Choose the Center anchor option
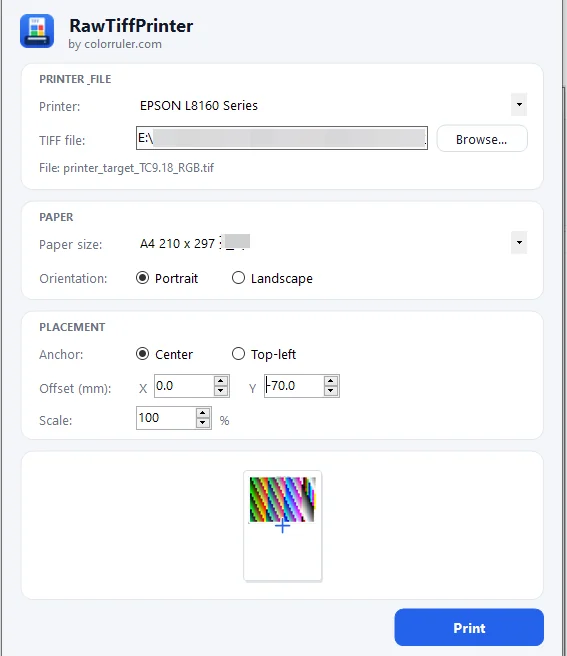The image size is (567, 656). pos(164,354)
